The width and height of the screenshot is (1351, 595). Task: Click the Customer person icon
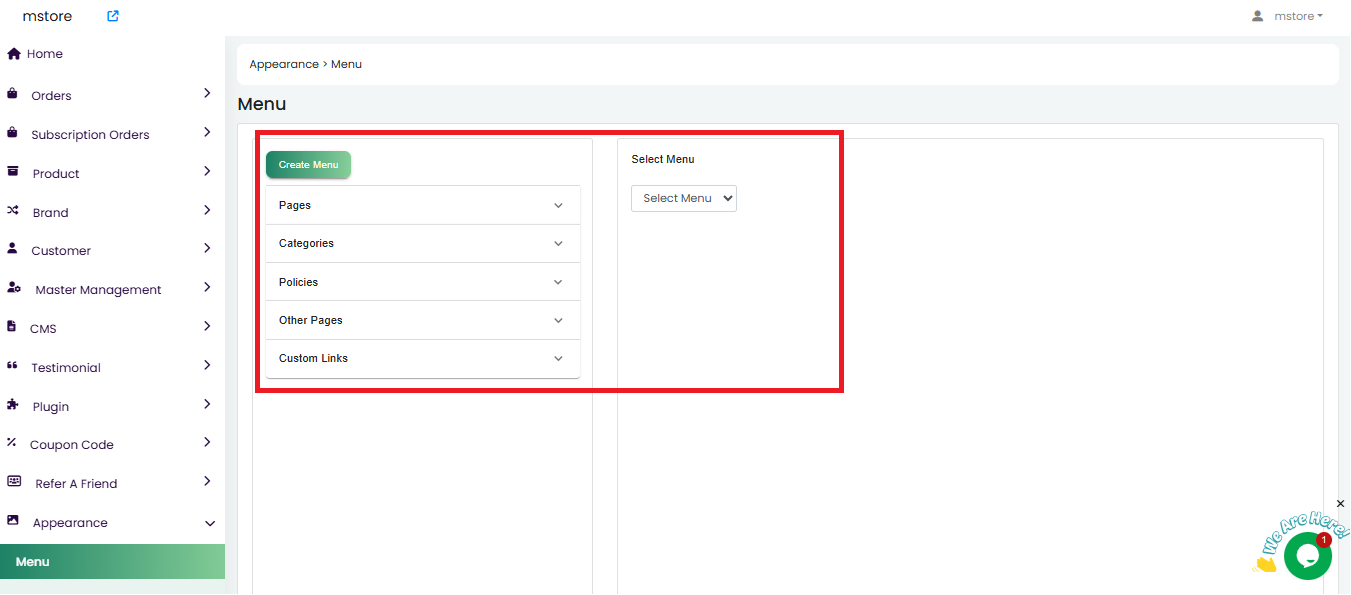(12, 249)
